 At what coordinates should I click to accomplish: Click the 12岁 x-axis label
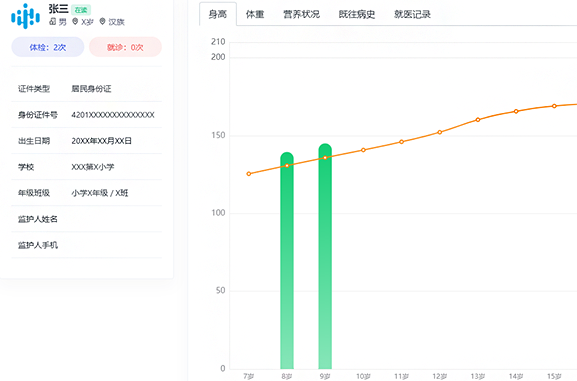440,376
